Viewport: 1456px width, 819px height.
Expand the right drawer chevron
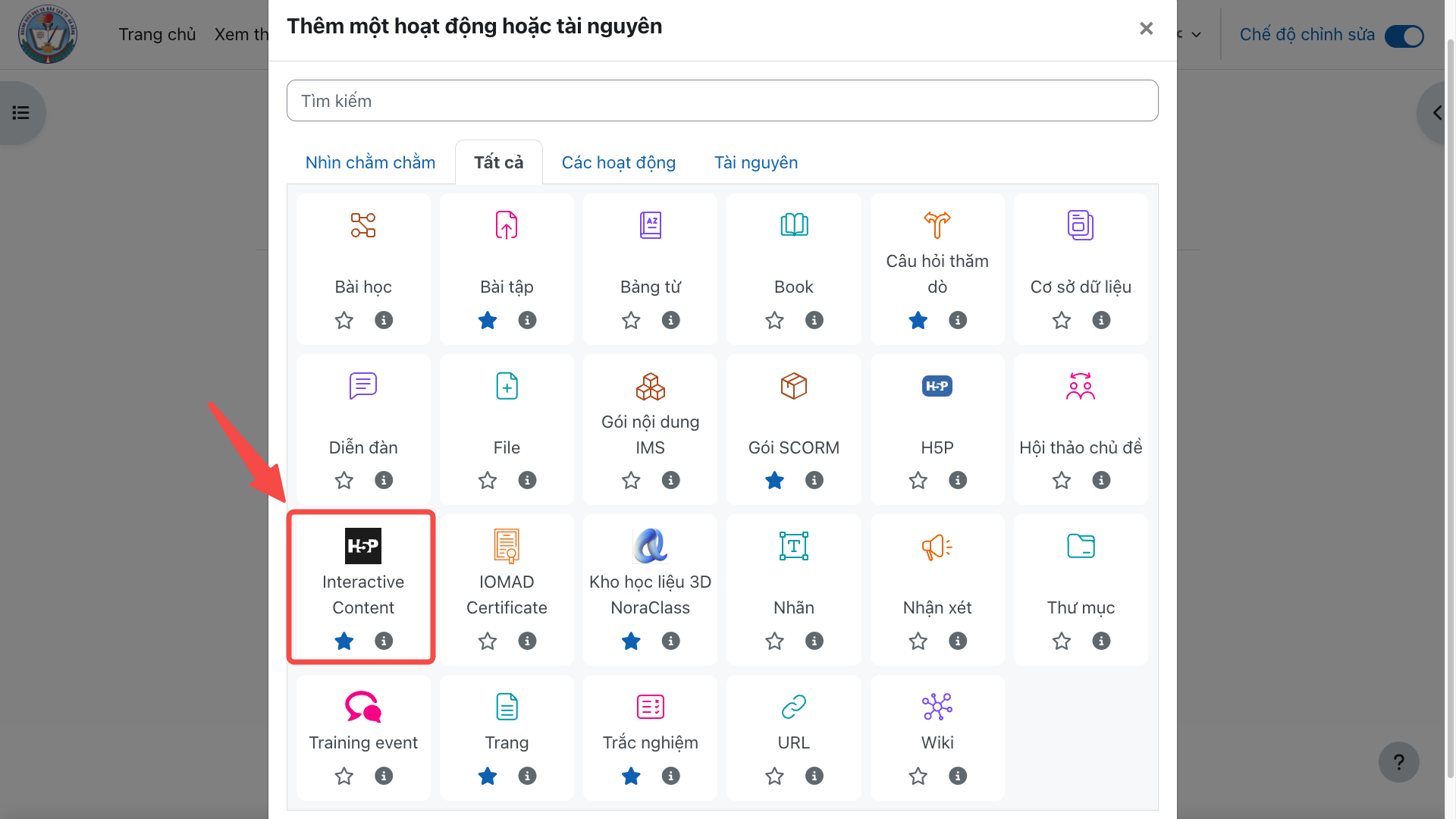(x=1436, y=113)
